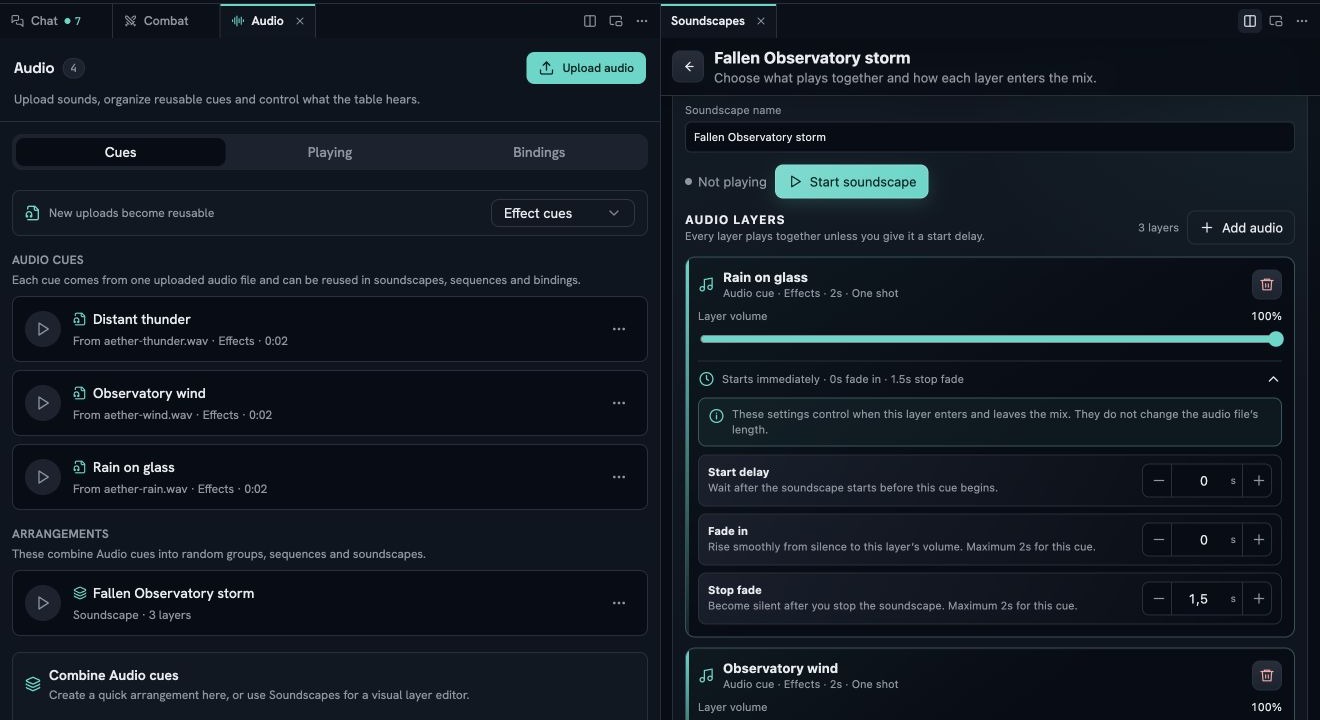Image resolution: width=1320 pixels, height=720 pixels.
Task: Play the Distant thunder cue
Action: (x=42, y=329)
